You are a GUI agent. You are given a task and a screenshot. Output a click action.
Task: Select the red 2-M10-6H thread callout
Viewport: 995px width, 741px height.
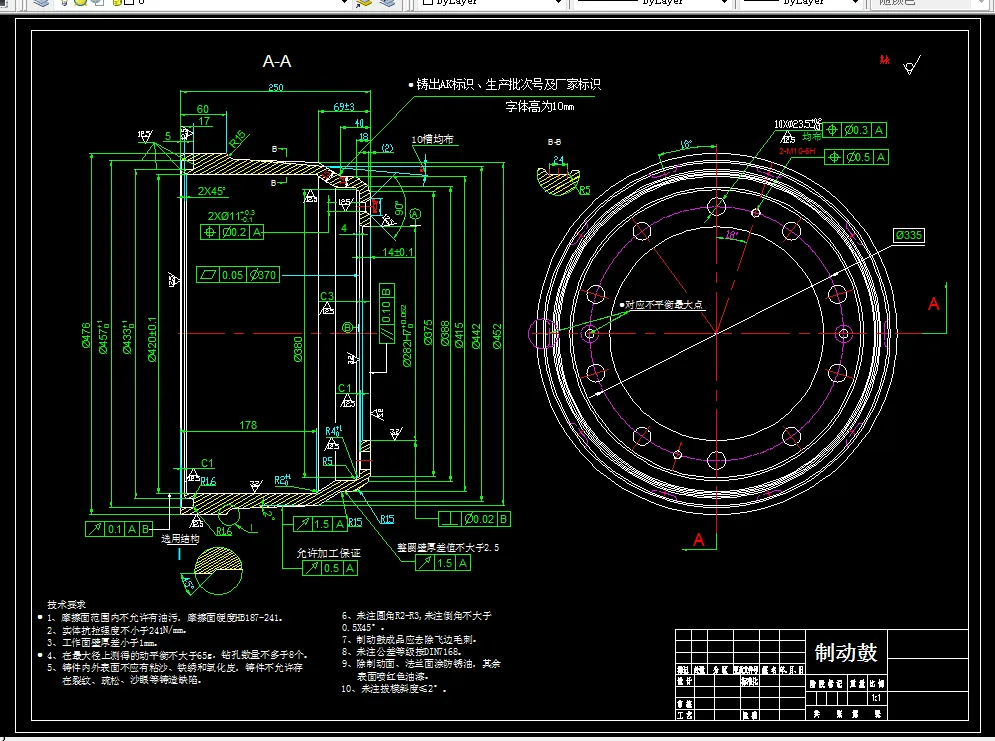coord(797,151)
